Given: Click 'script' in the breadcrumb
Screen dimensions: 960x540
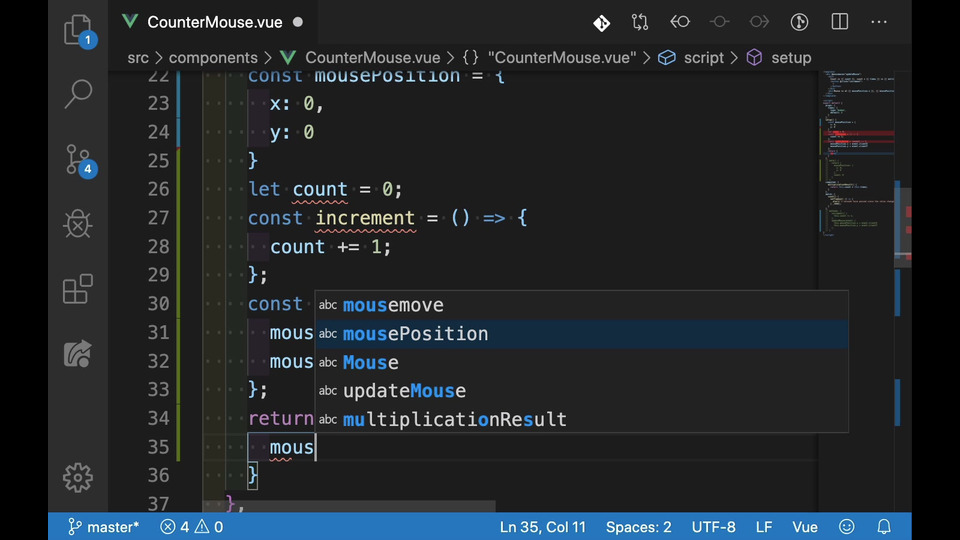Looking at the screenshot, I should [x=703, y=58].
